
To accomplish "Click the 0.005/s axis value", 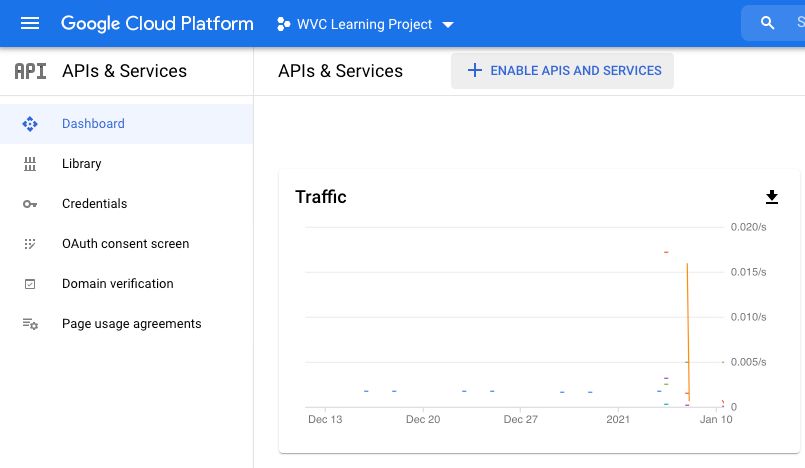I will (x=749, y=362).
